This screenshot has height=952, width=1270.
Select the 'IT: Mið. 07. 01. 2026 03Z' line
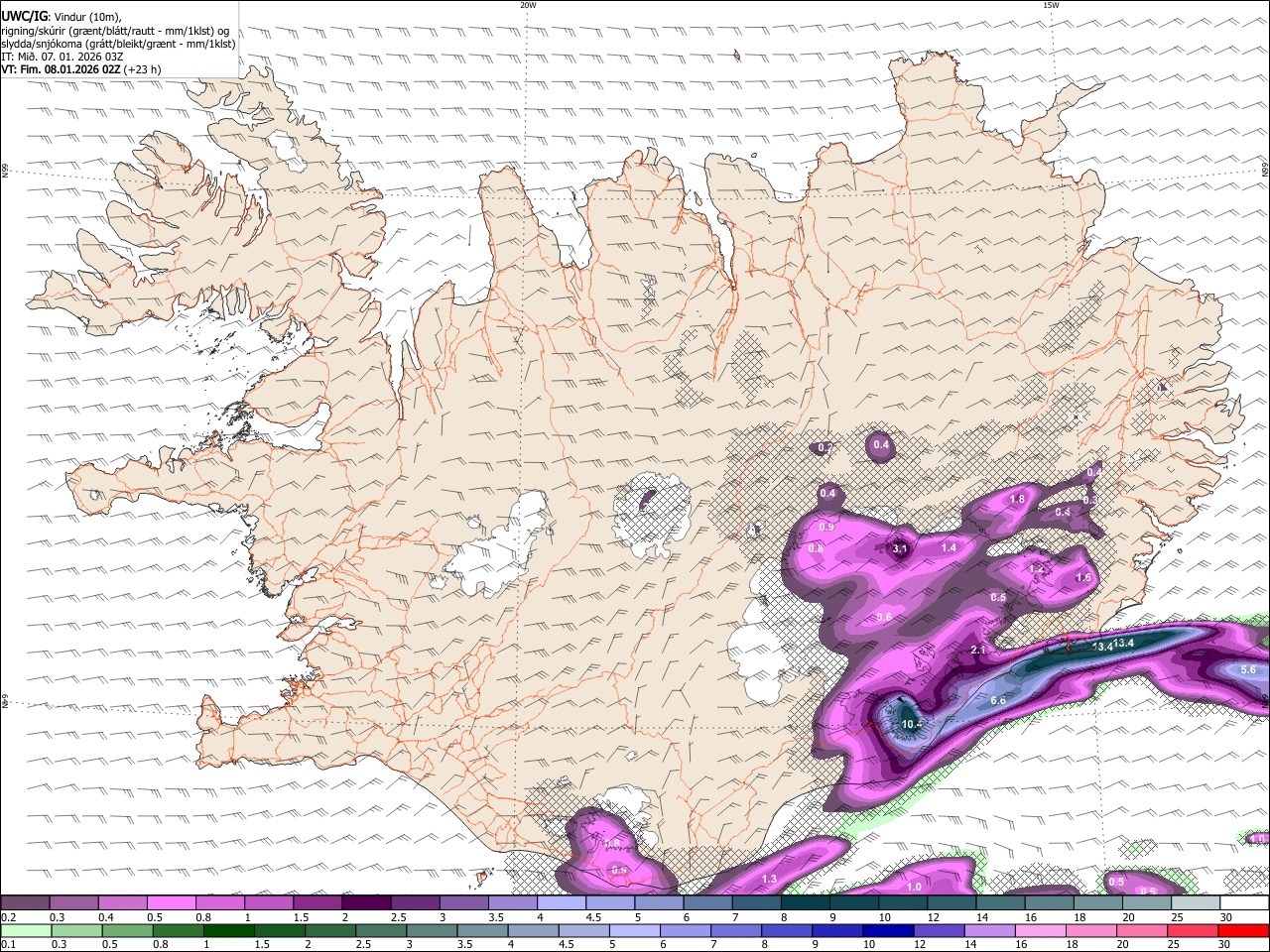(x=63, y=57)
